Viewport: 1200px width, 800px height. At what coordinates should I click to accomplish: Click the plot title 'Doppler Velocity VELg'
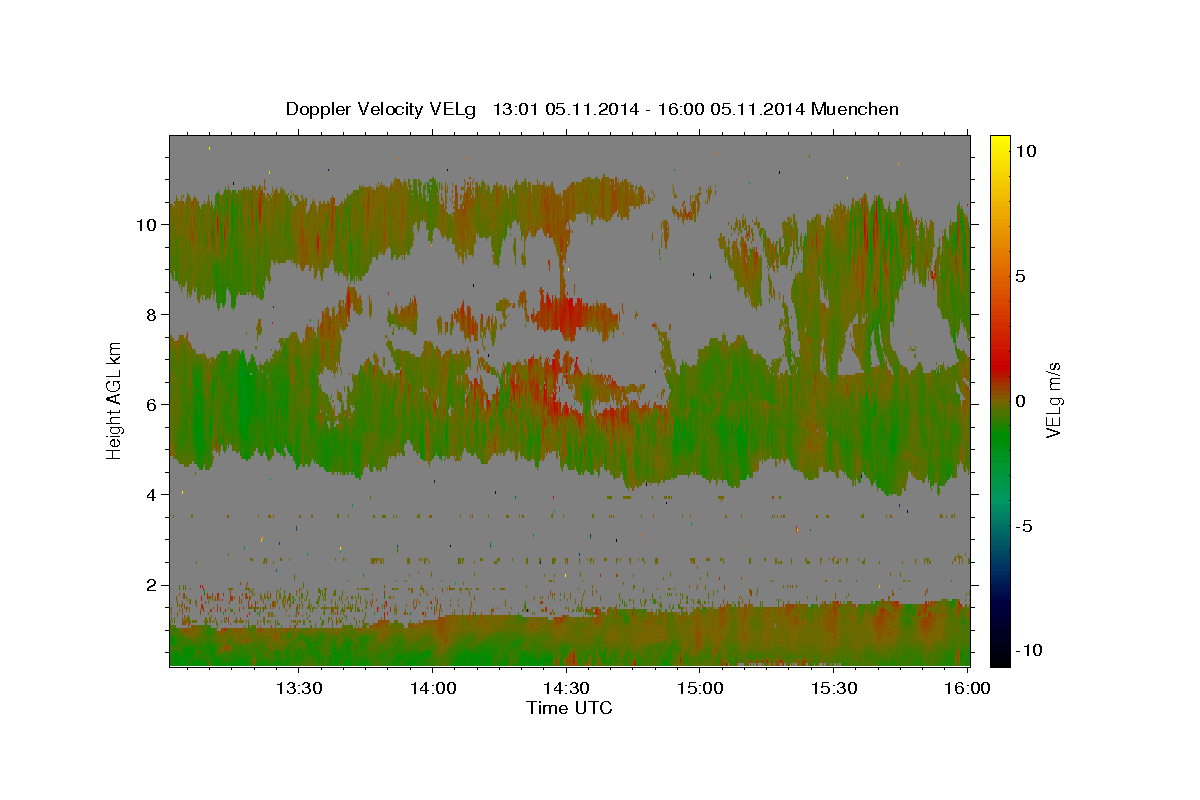[x=383, y=109]
